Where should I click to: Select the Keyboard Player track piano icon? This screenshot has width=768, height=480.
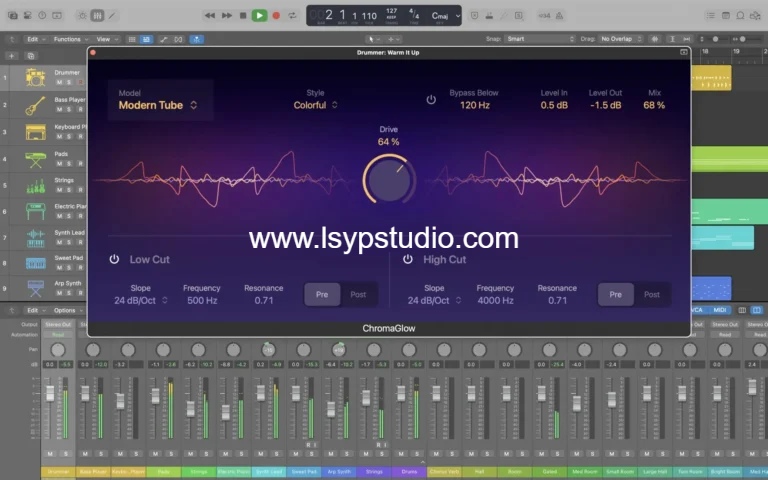click(x=35, y=132)
